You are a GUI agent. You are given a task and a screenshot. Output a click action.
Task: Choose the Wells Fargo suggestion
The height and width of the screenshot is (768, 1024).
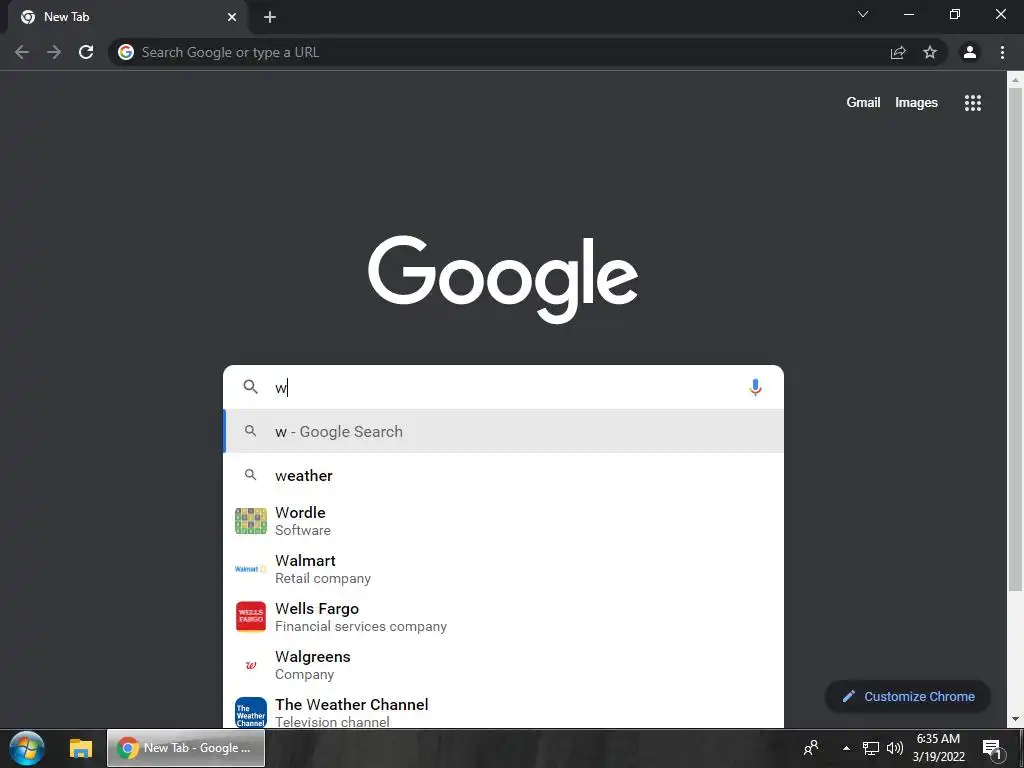point(503,617)
